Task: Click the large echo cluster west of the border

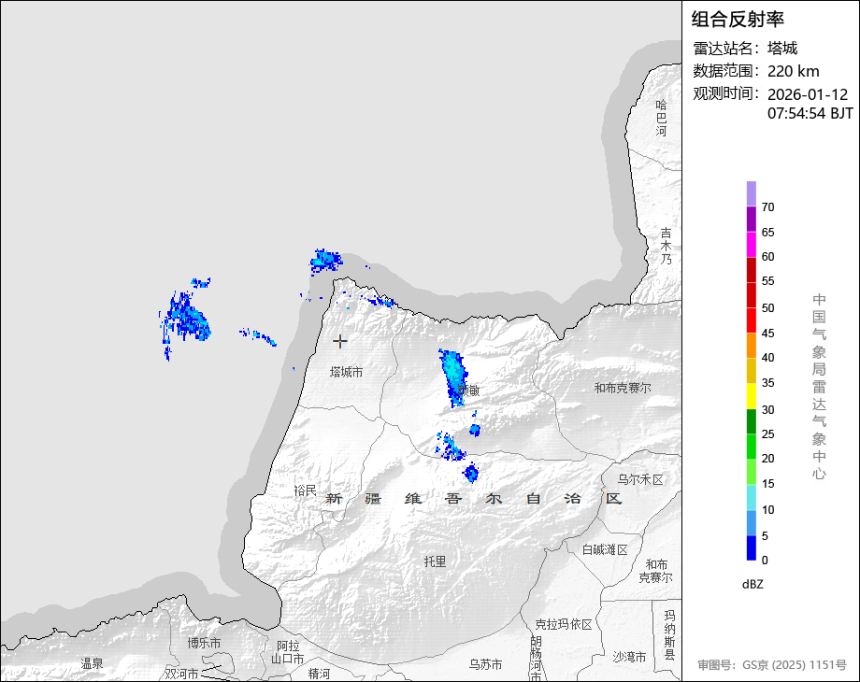Action: (186, 320)
